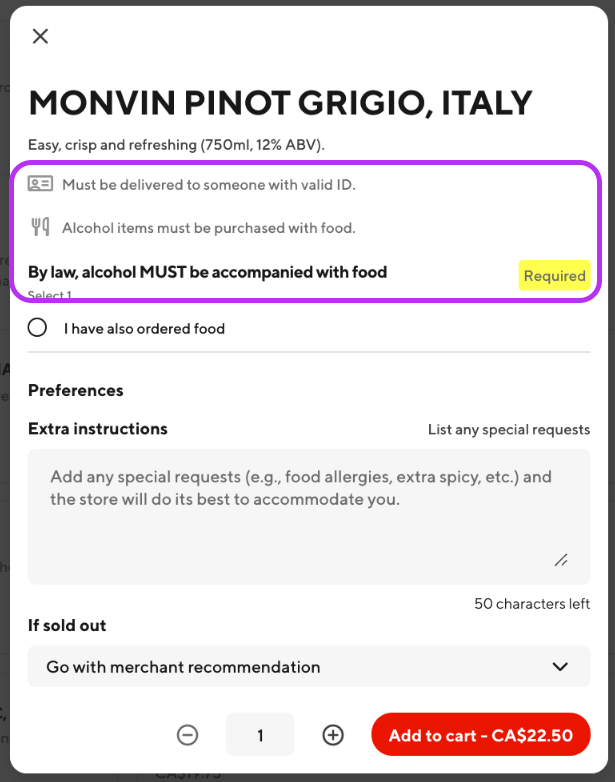Click the text area resize handle icon
This screenshot has width=615, height=782.
[x=561, y=560]
